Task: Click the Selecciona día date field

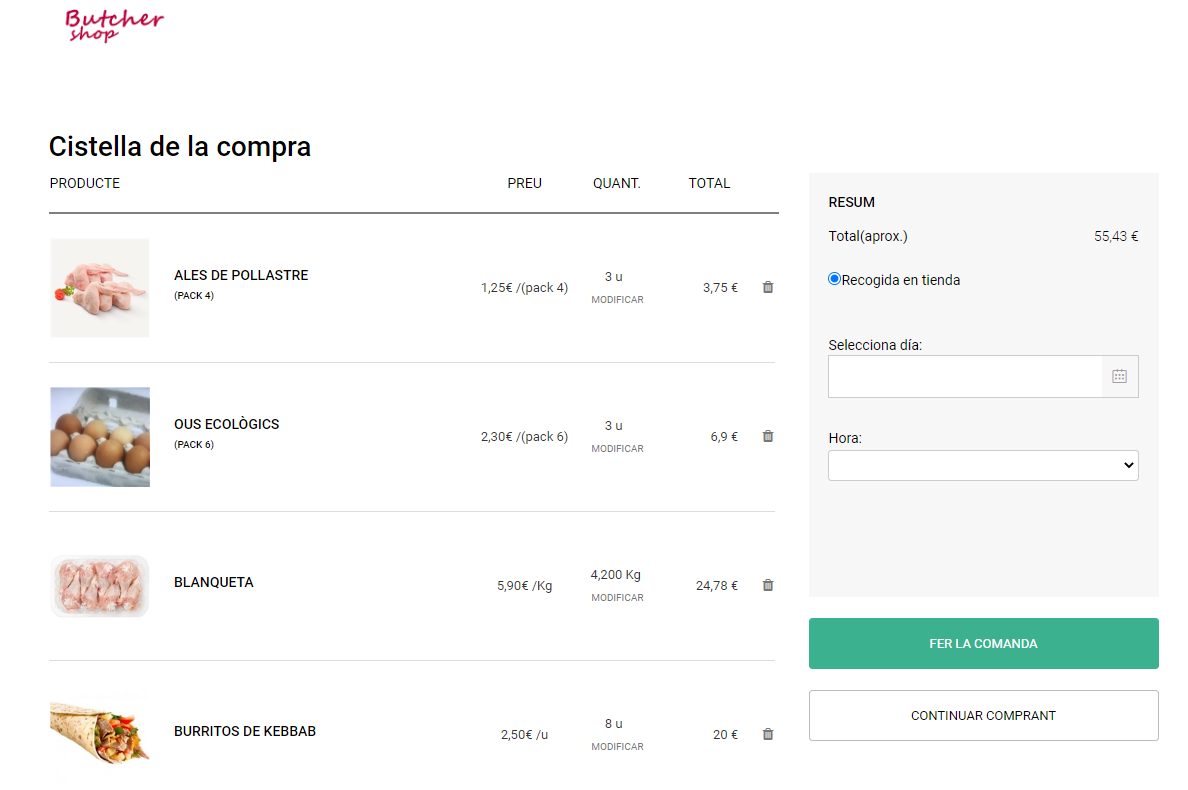Action: (965, 376)
